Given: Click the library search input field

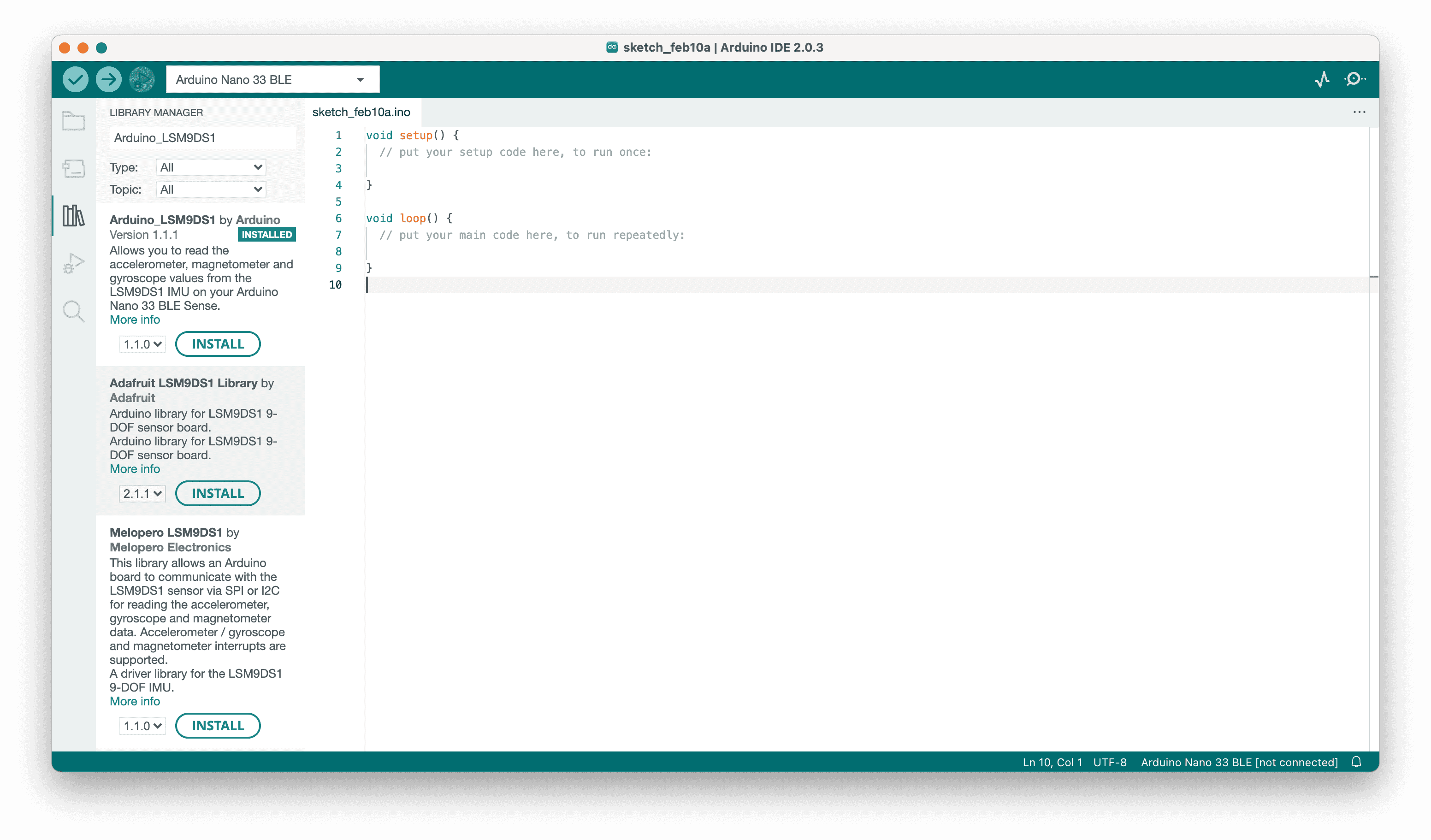Looking at the screenshot, I should click(201, 137).
